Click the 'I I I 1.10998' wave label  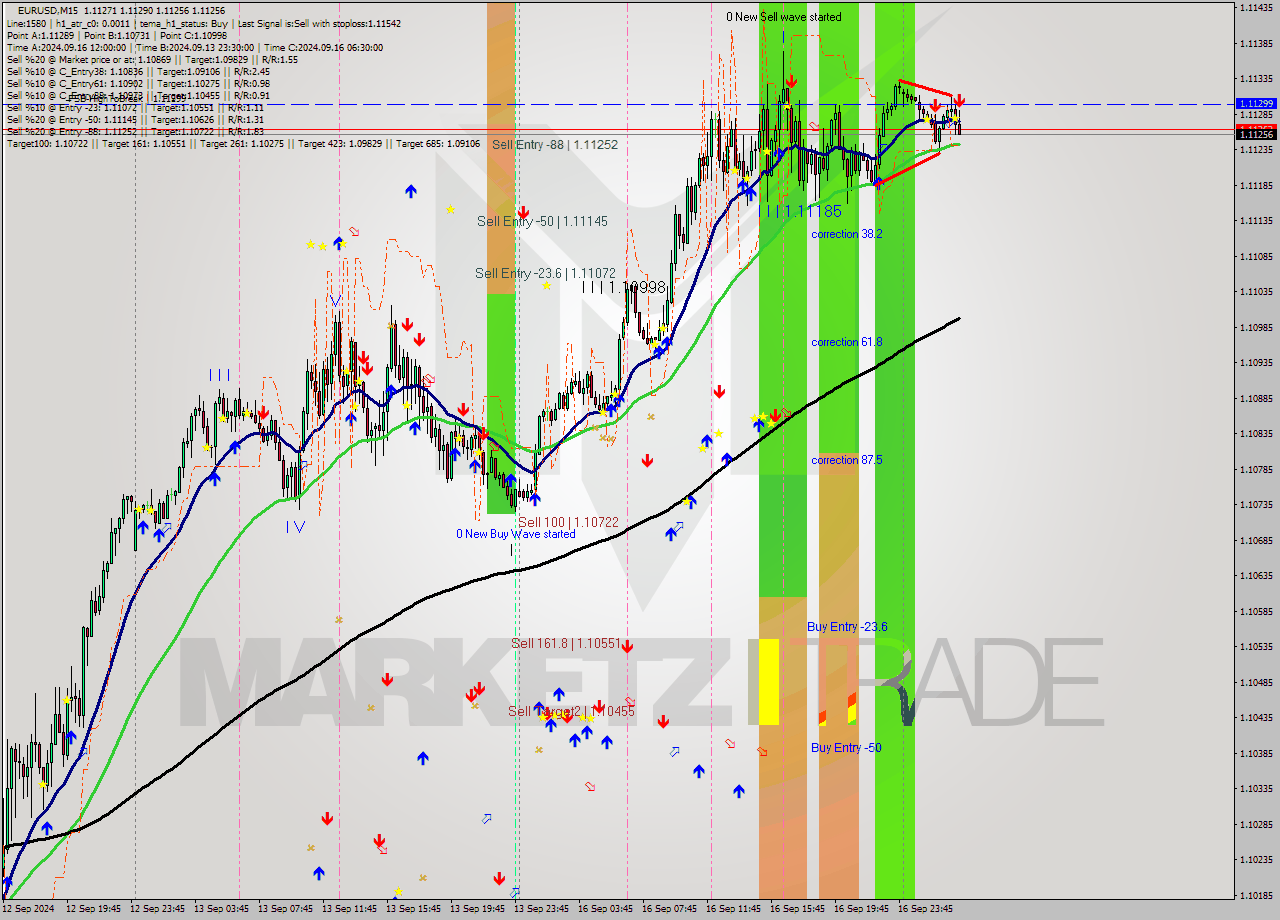click(624, 287)
